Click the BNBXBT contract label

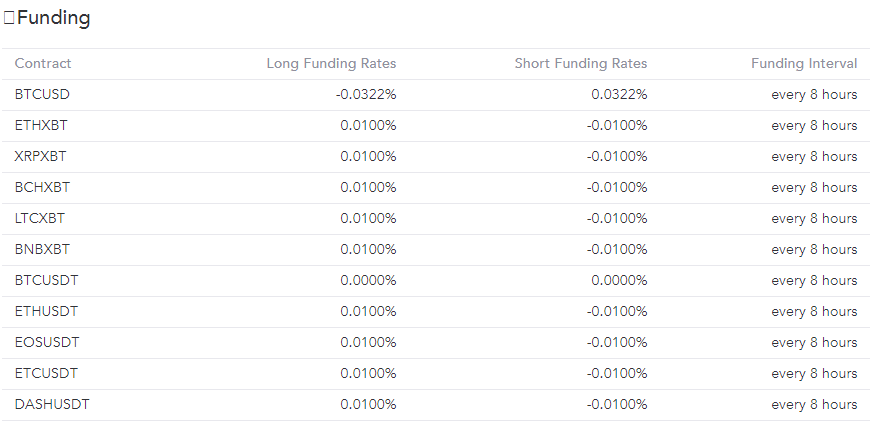42,249
